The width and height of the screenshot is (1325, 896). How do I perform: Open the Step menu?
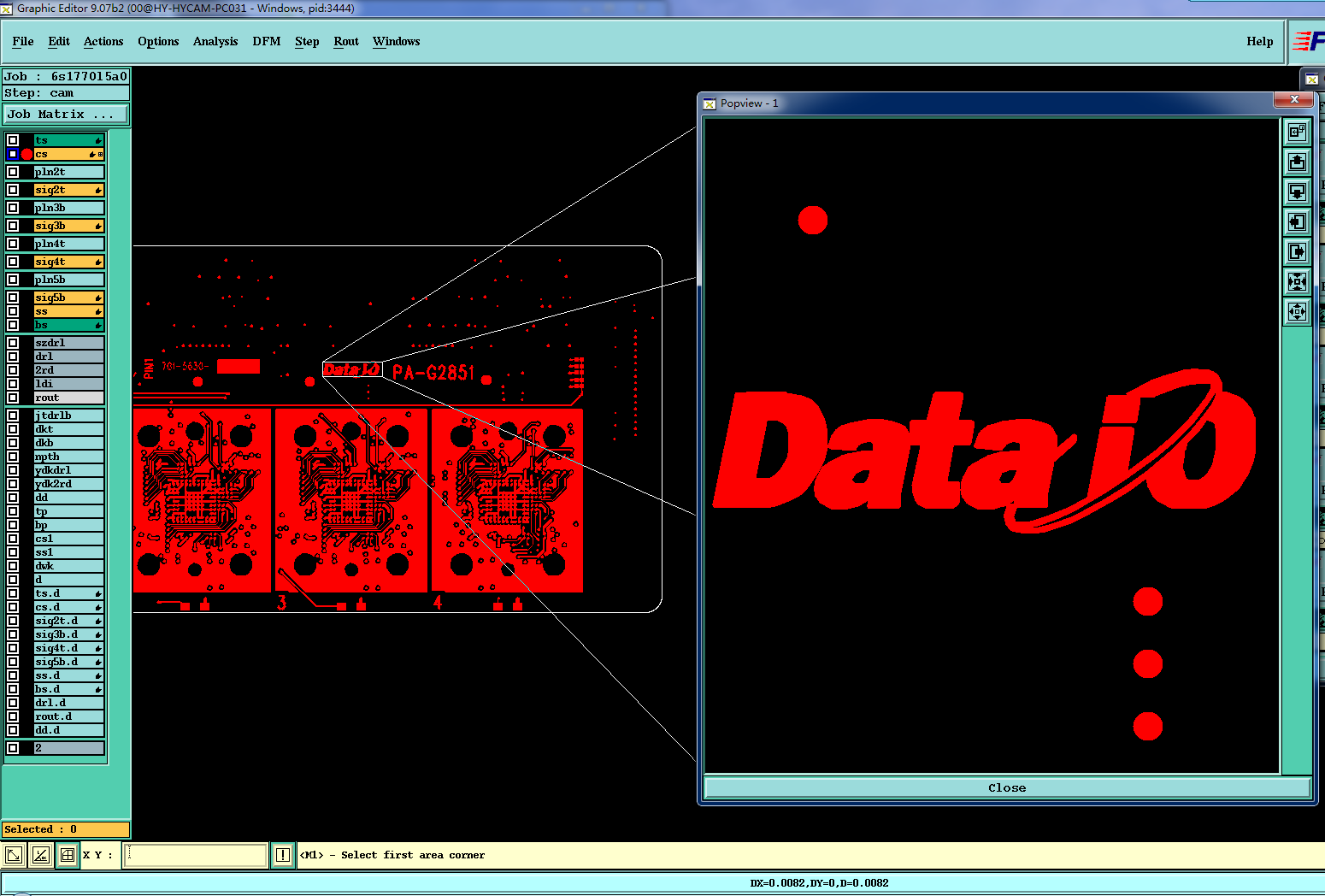point(307,41)
